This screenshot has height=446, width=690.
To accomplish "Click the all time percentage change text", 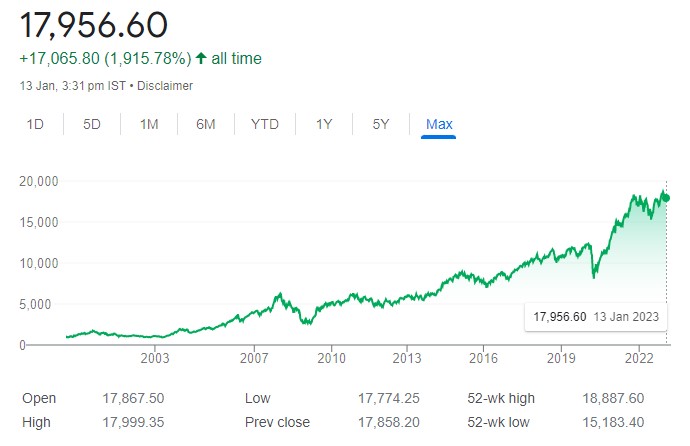I will click(140, 58).
